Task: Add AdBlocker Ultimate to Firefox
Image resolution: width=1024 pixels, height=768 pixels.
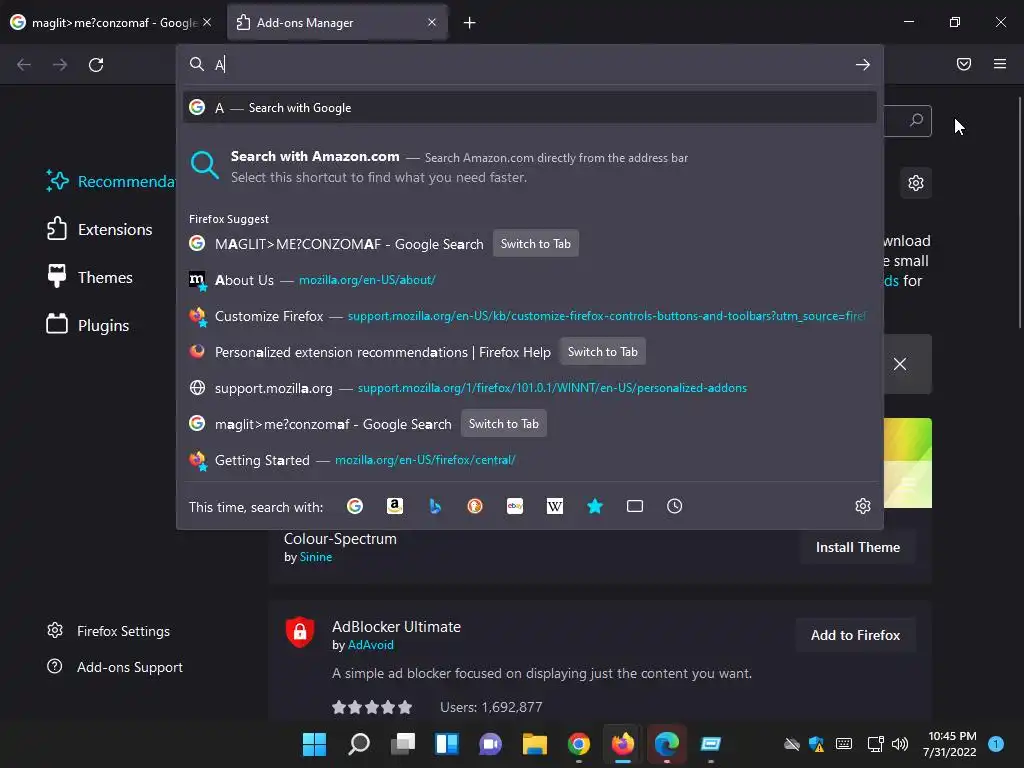Action: 856,635
